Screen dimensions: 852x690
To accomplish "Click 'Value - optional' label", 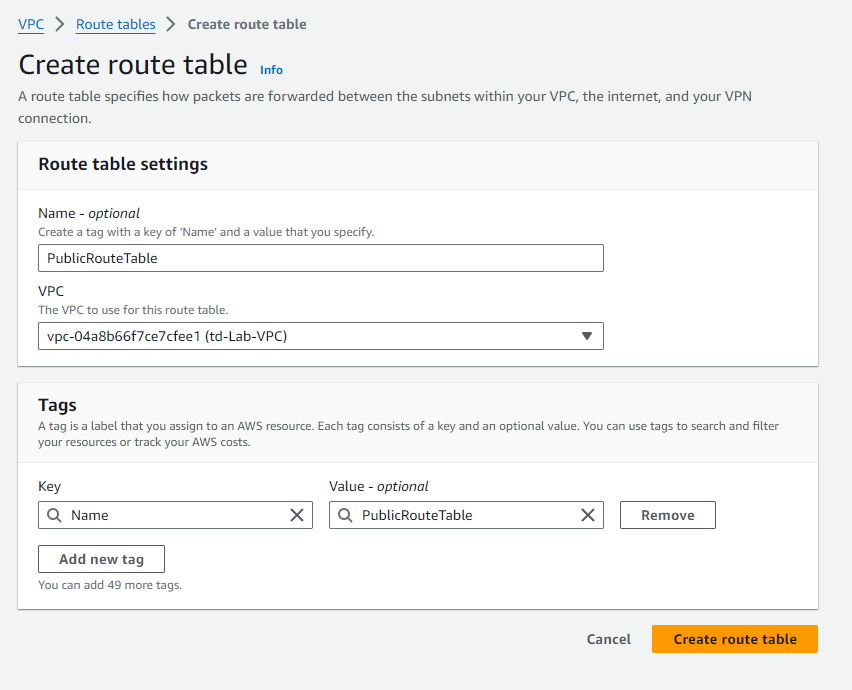I will click(379, 486).
